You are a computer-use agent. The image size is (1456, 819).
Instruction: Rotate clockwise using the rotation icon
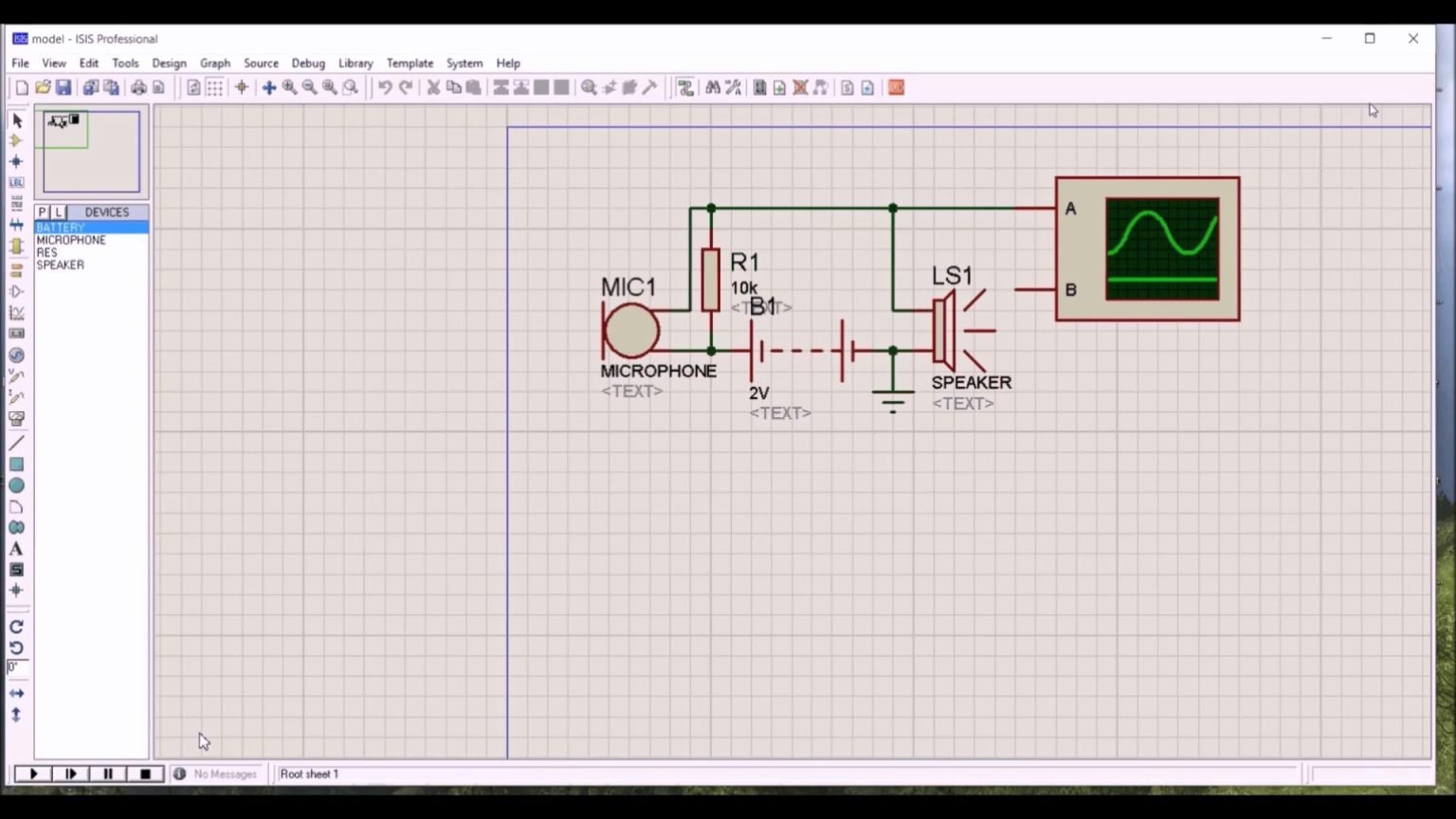pyautogui.click(x=16, y=627)
